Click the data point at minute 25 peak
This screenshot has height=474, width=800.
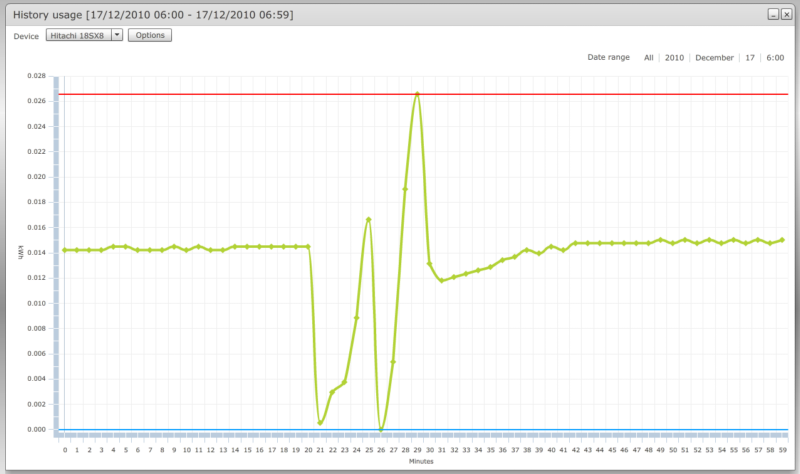369,219
